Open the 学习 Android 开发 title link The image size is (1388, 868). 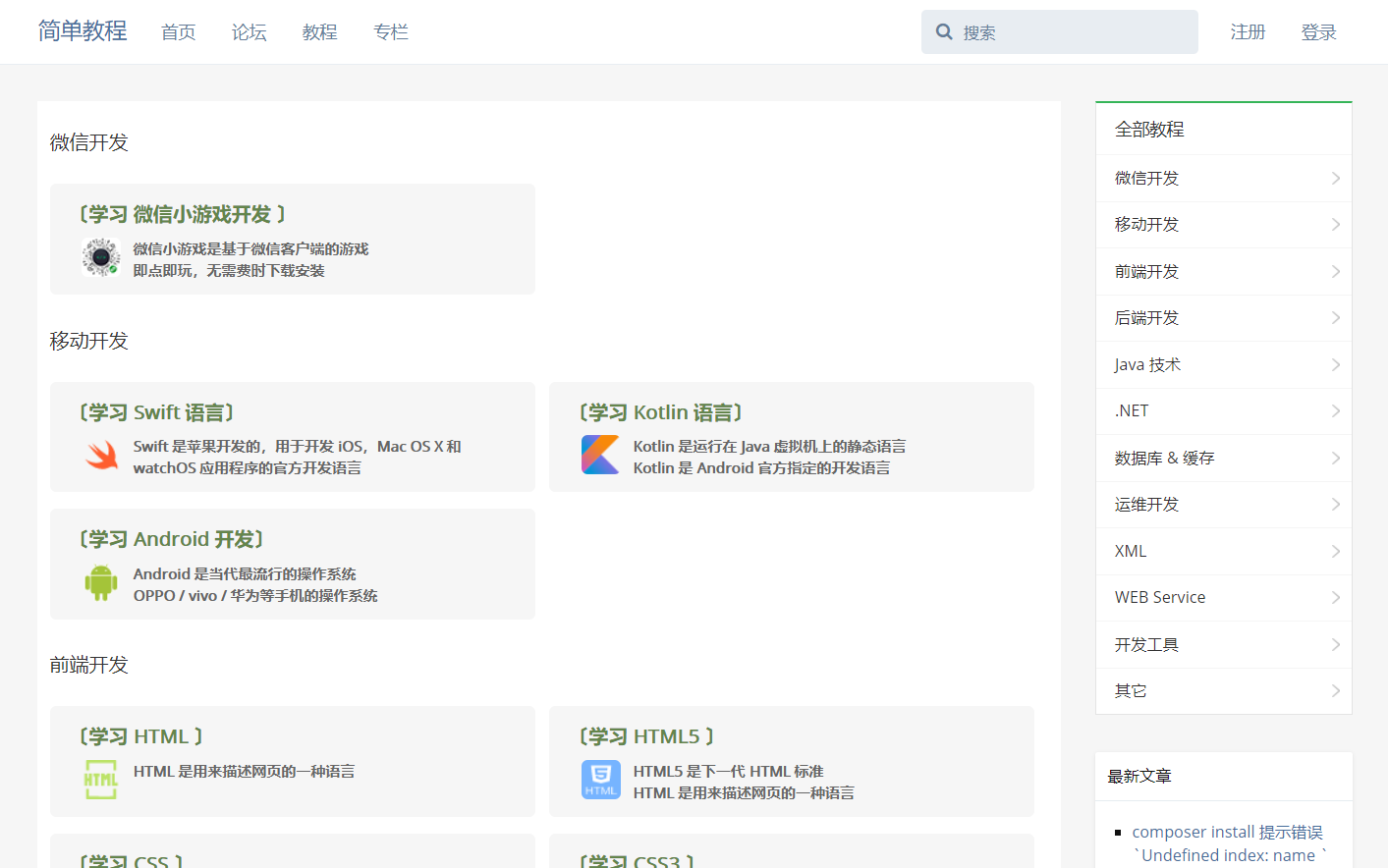(x=171, y=539)
